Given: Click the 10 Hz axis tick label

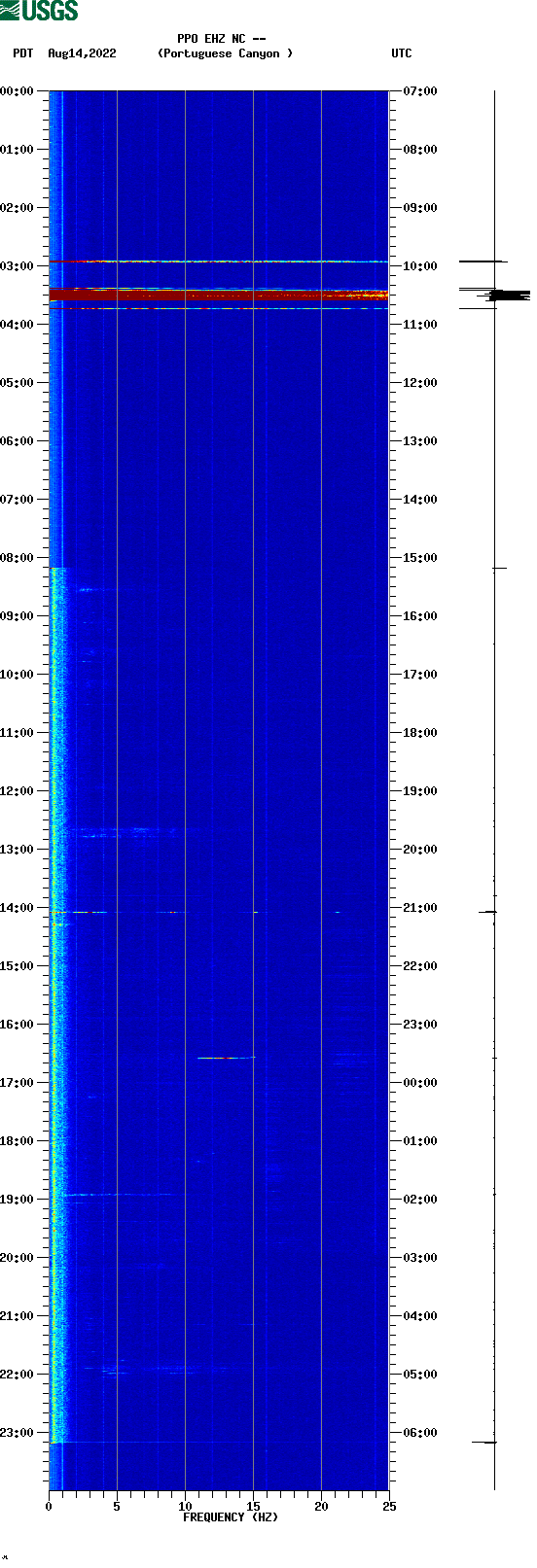Looking at the screenshot, I should click(185, 1507).
